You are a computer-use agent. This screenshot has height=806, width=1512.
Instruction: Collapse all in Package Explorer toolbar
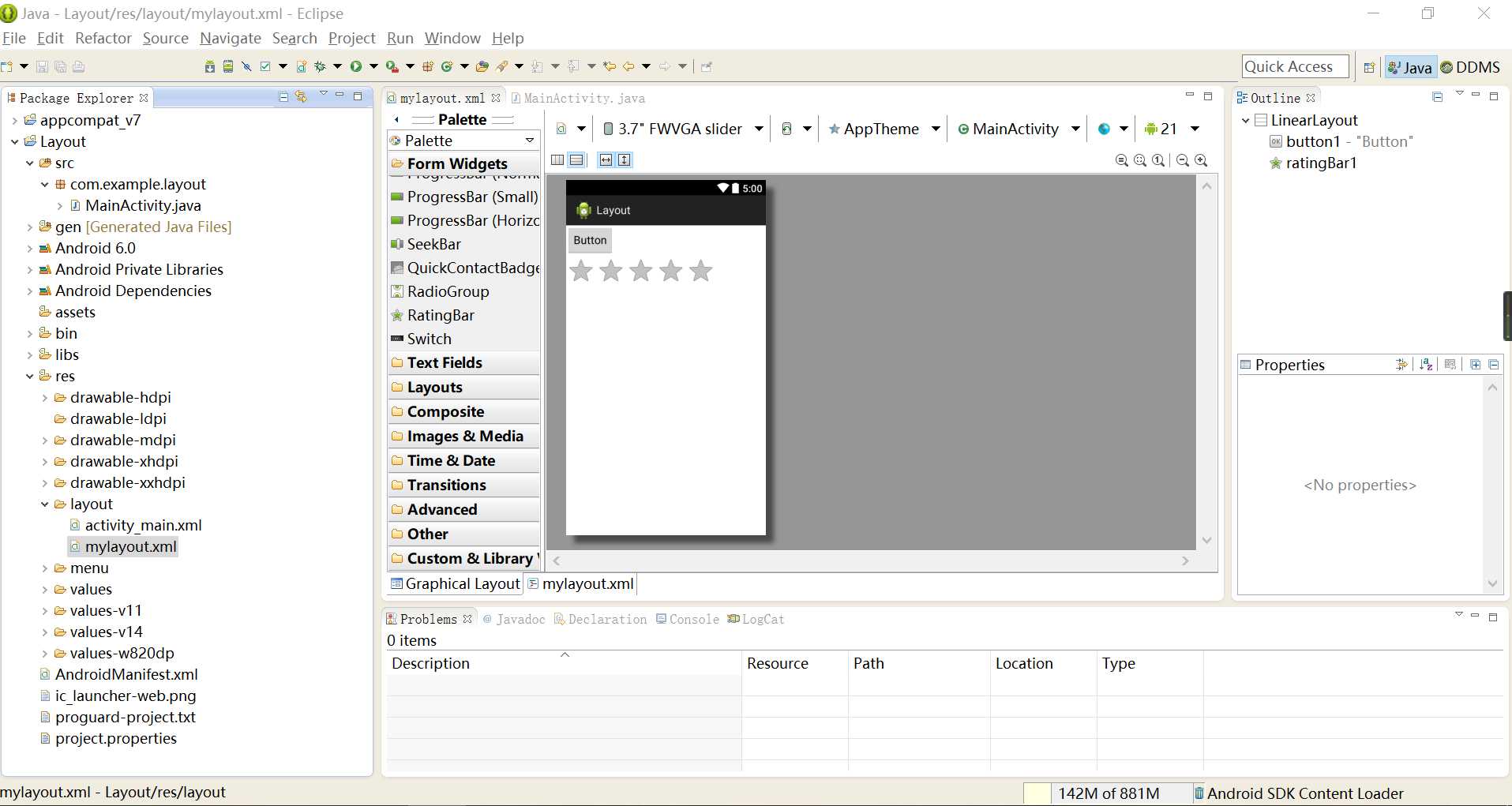coord(283,96)
